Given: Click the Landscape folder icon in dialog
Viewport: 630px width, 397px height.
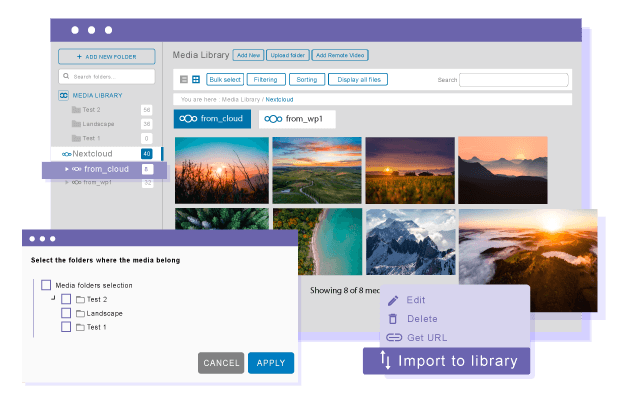Looking at the screenshot, I should point(80,313).
